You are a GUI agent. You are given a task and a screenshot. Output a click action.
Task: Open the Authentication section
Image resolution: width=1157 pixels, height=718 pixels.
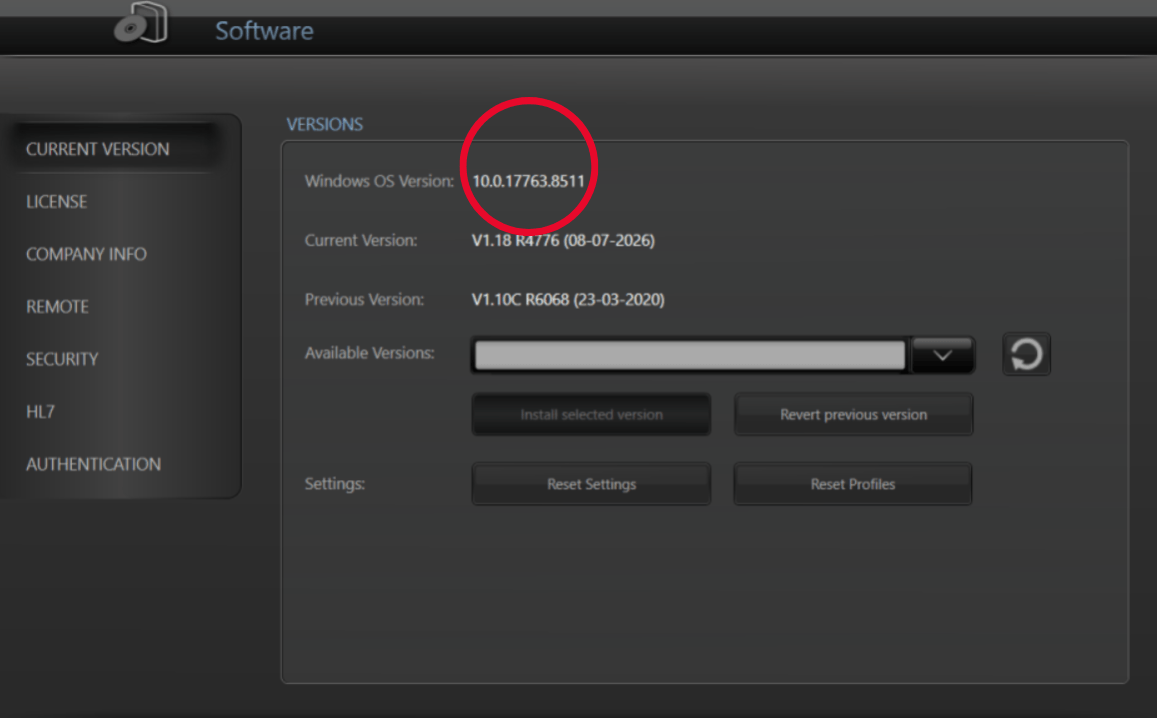point(94,464)
